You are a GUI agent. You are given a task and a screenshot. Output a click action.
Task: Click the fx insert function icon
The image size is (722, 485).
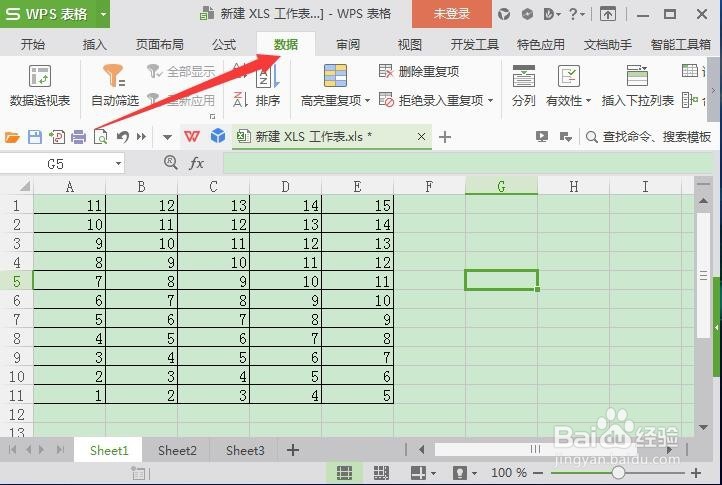pos(196,163)
